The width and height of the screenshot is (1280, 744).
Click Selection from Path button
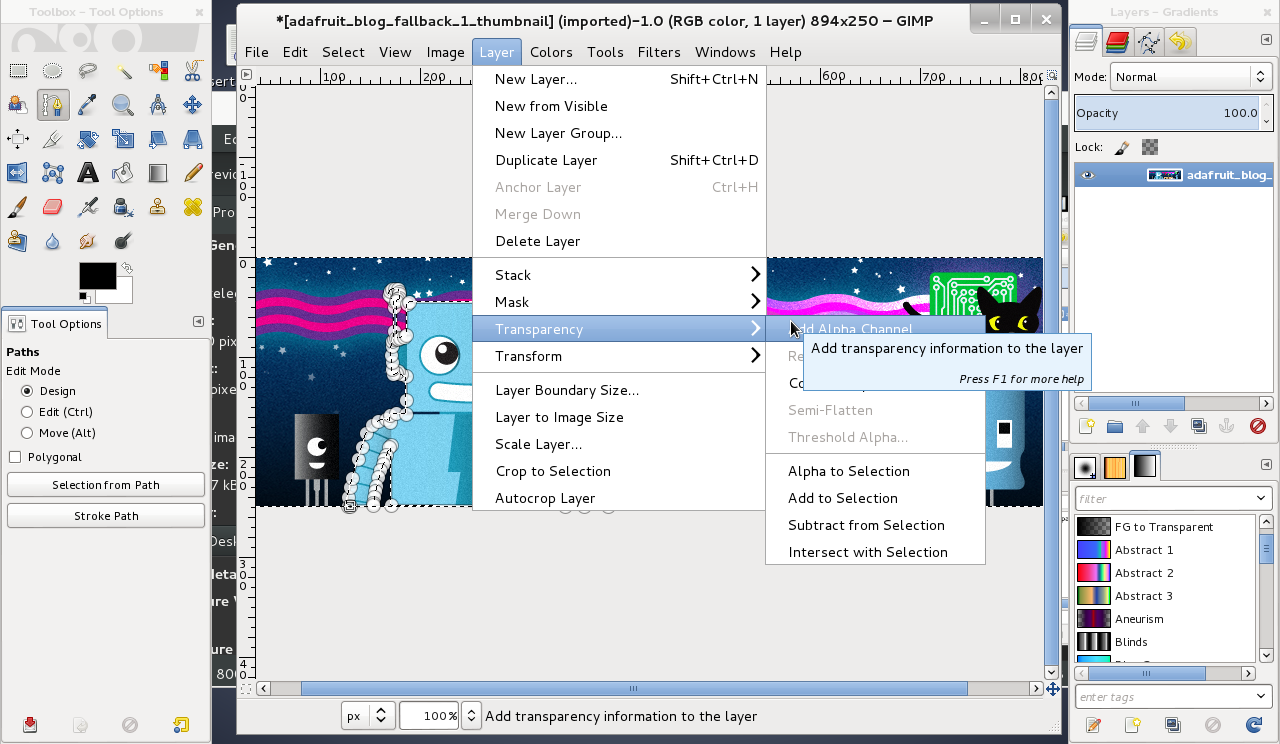106,485
